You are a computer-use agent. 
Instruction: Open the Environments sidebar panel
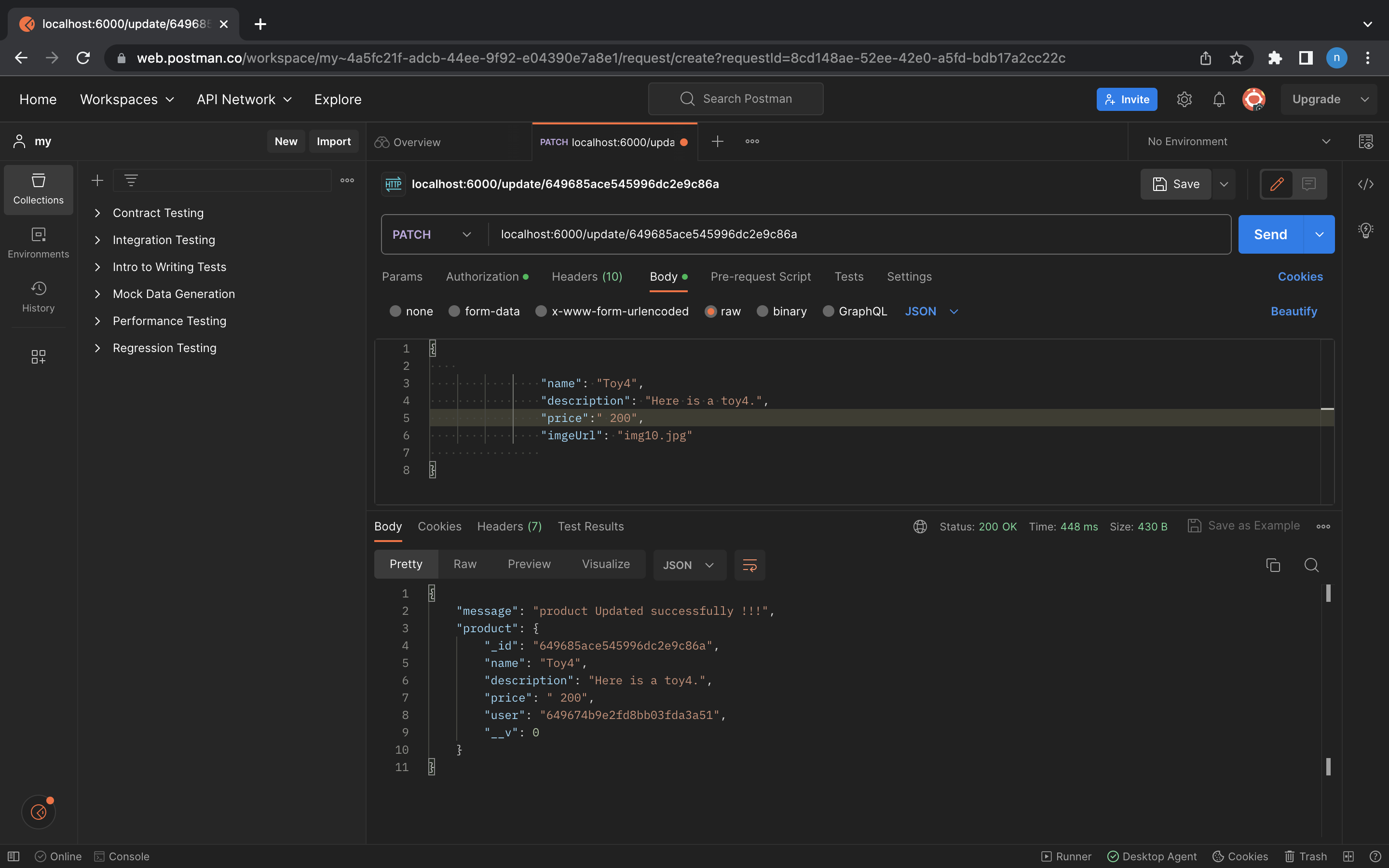38,242
